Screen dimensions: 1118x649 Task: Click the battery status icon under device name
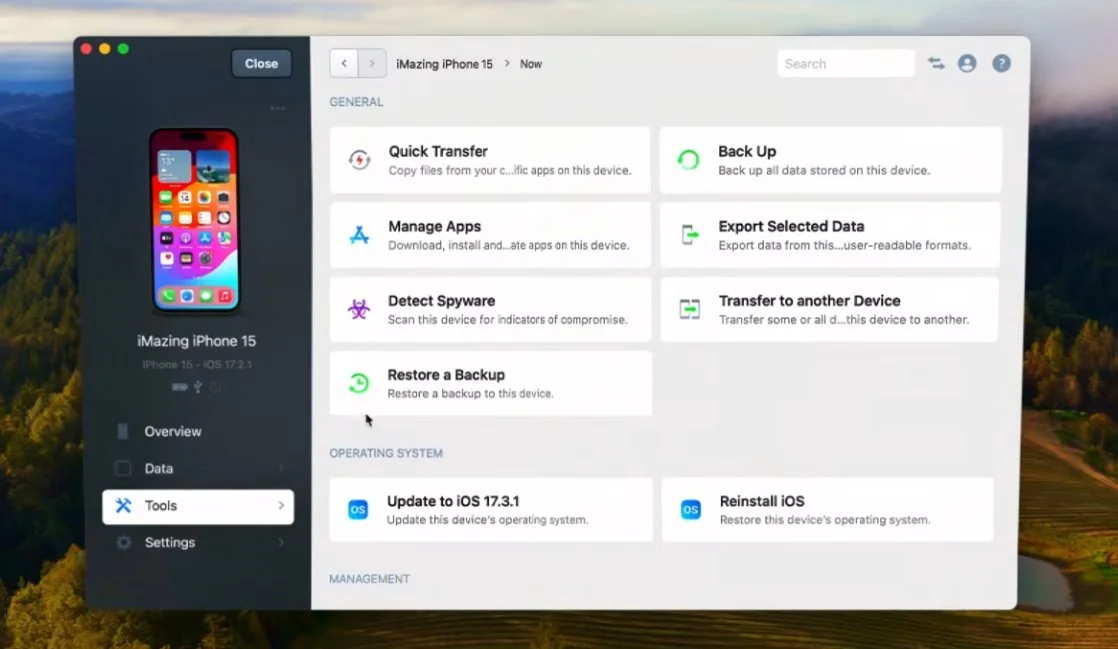pyautogui.click(x=180, y=387)
